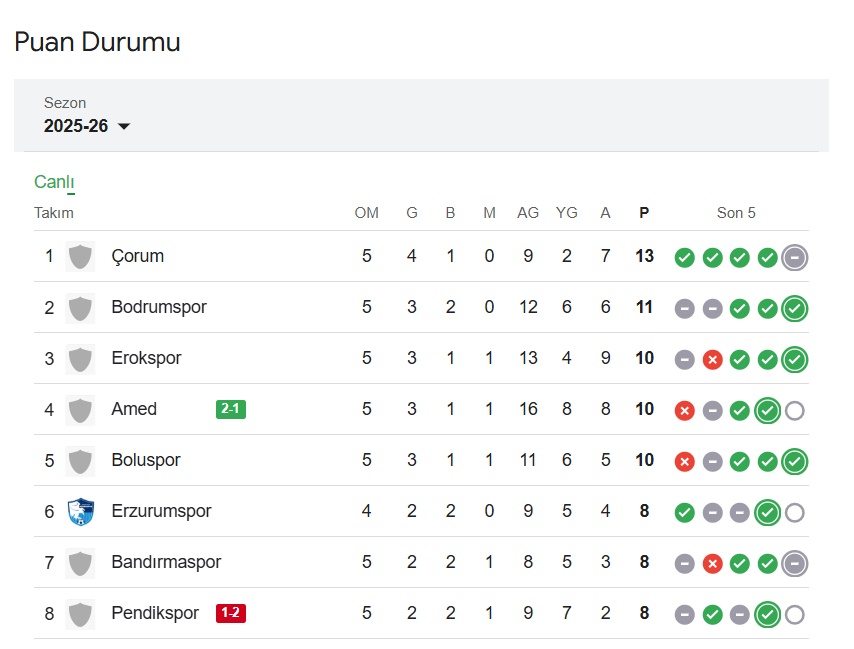Click Bandırmaspor's red loss result icon
The image size is (854, 649).
[712, 564]
